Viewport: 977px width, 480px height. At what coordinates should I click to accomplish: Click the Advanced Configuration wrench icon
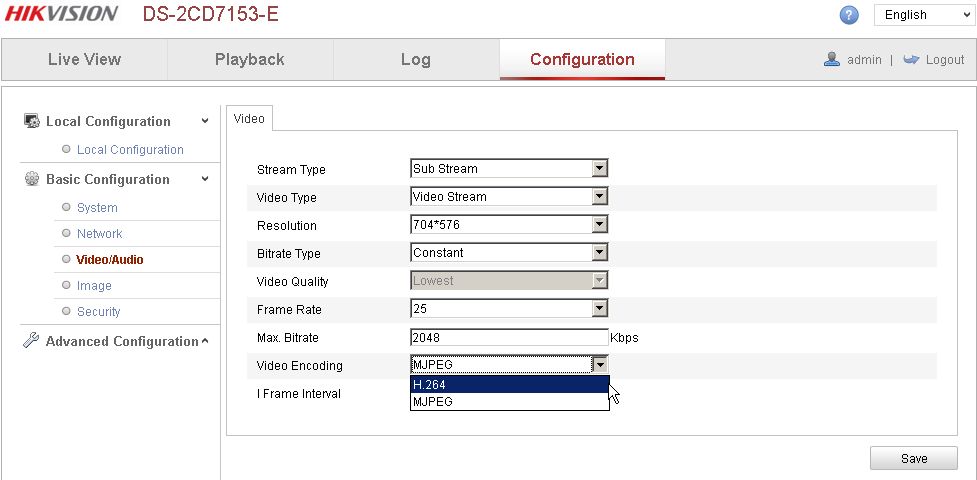(x=31, y=340)
